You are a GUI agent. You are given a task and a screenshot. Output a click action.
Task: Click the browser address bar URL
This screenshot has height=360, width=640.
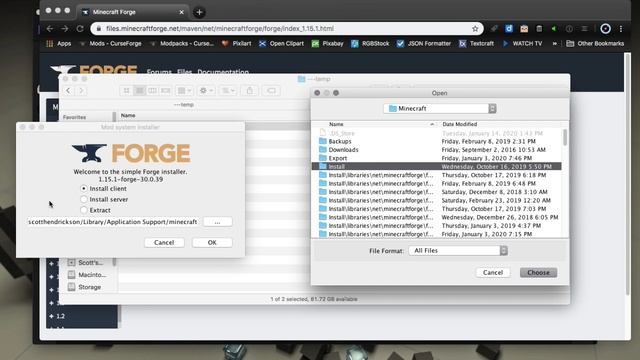(x=220, y=29)
